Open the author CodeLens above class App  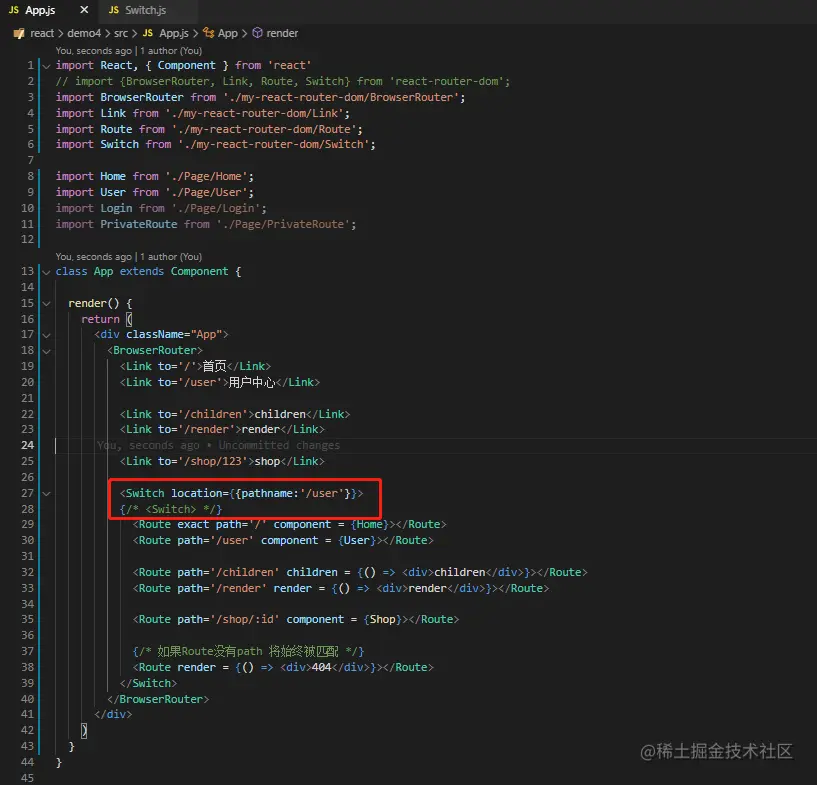(129, 256)
